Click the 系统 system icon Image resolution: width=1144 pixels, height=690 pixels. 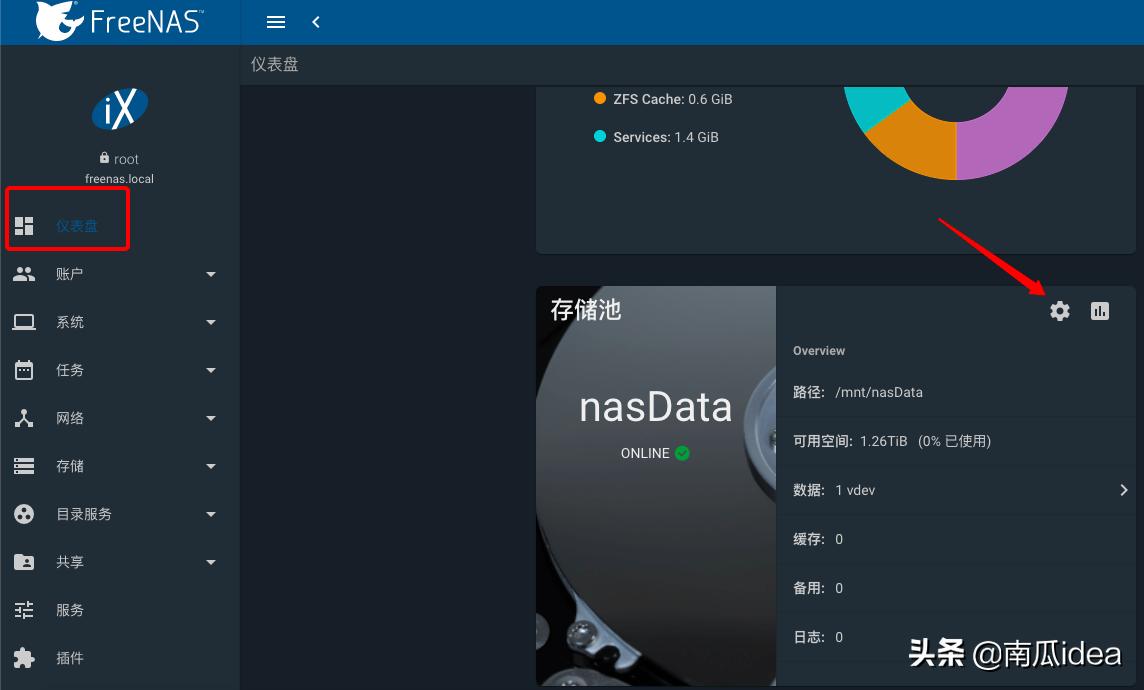tap(24, 321)
